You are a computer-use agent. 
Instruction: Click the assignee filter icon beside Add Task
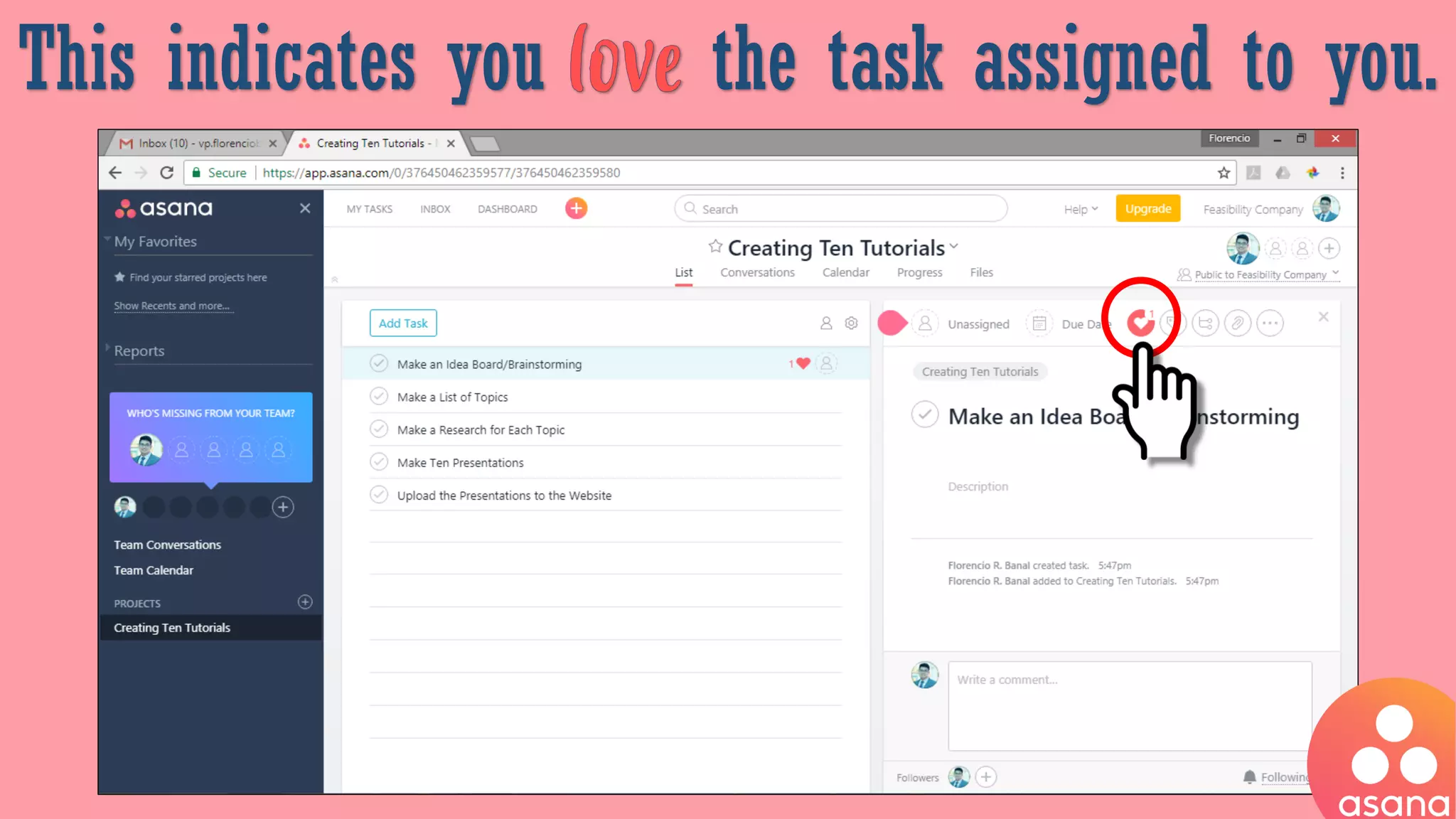pyautogui.click(x=826, y=323)
